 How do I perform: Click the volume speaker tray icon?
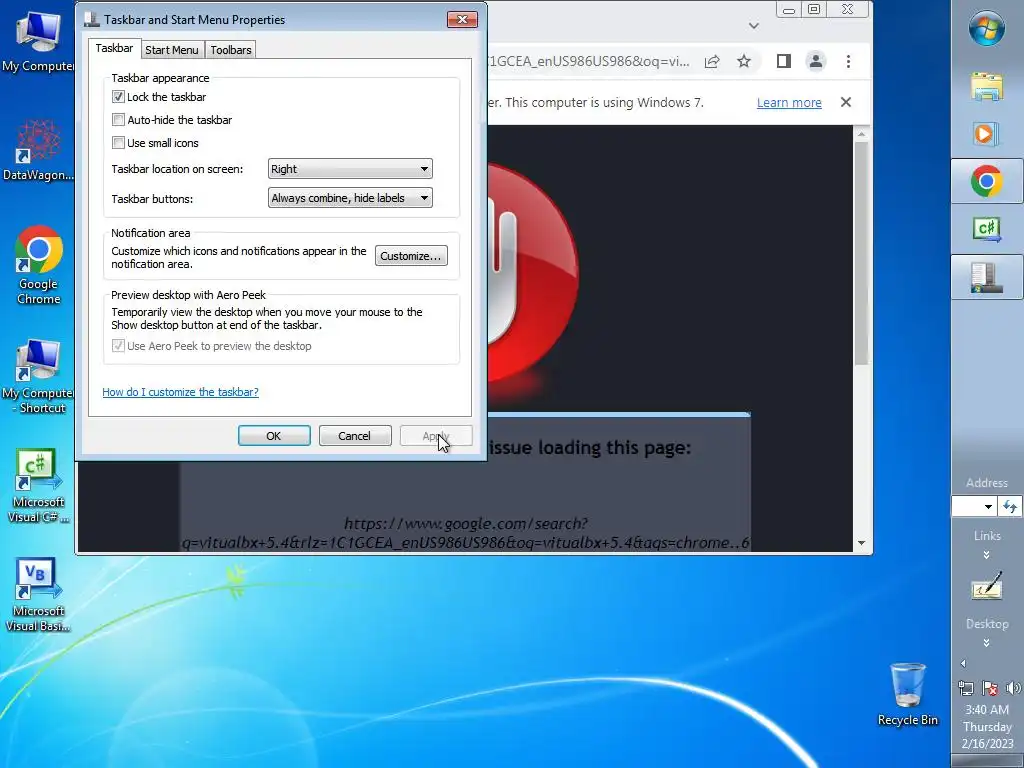1013,688
